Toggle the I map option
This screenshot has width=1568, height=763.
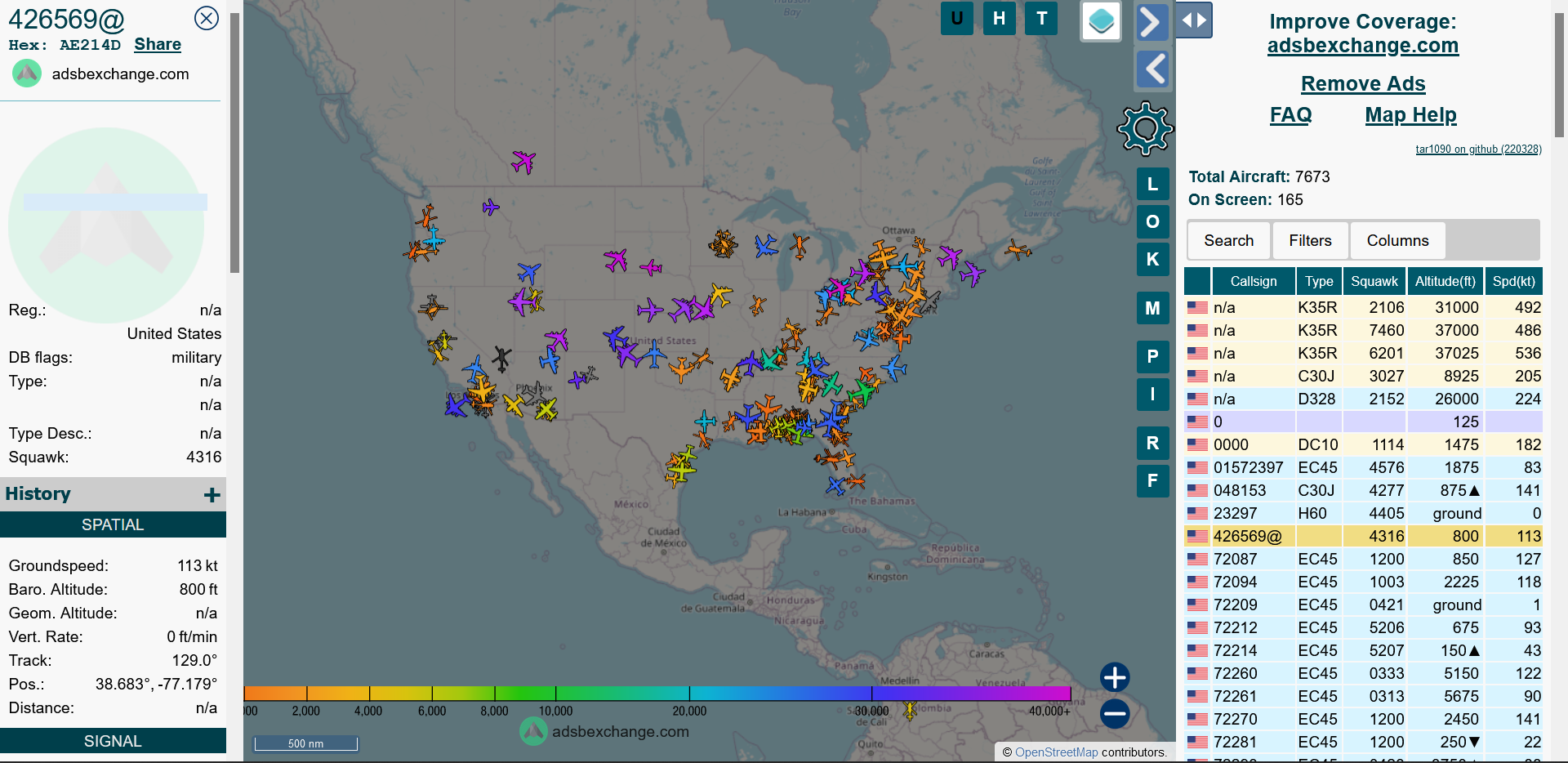pyautogui.click(x=1152, y=394)
